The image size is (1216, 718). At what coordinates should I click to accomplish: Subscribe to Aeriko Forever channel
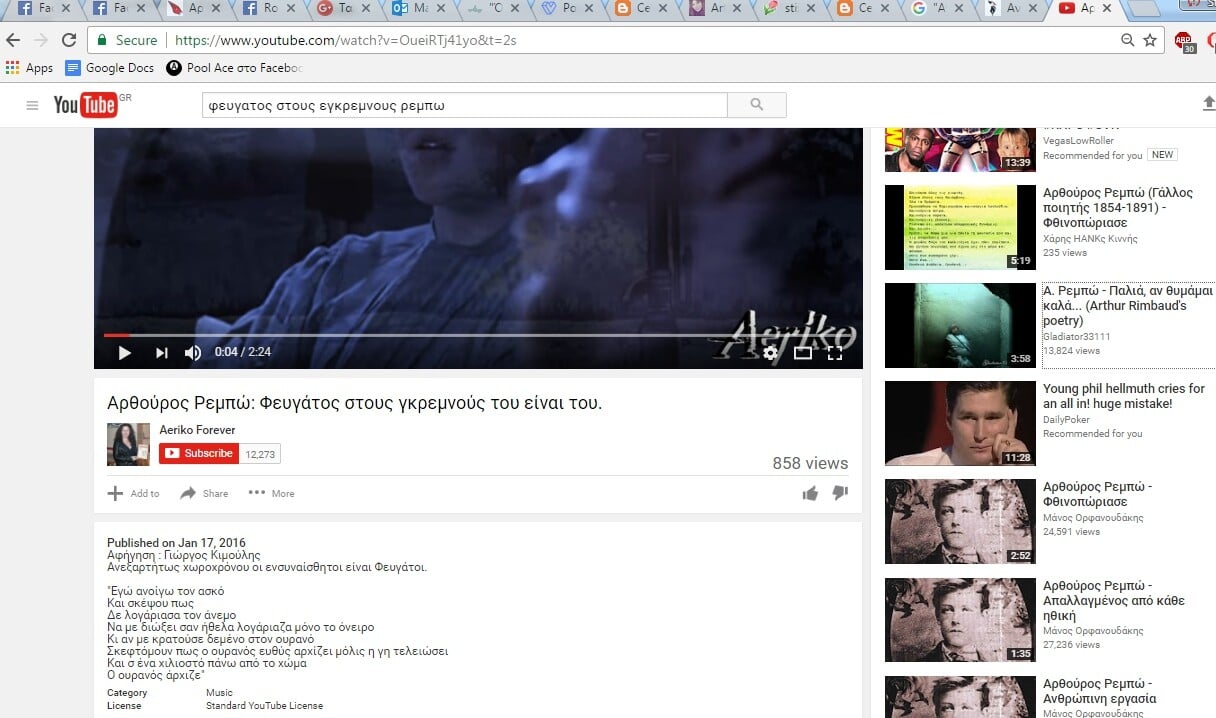tap(199, 453)
